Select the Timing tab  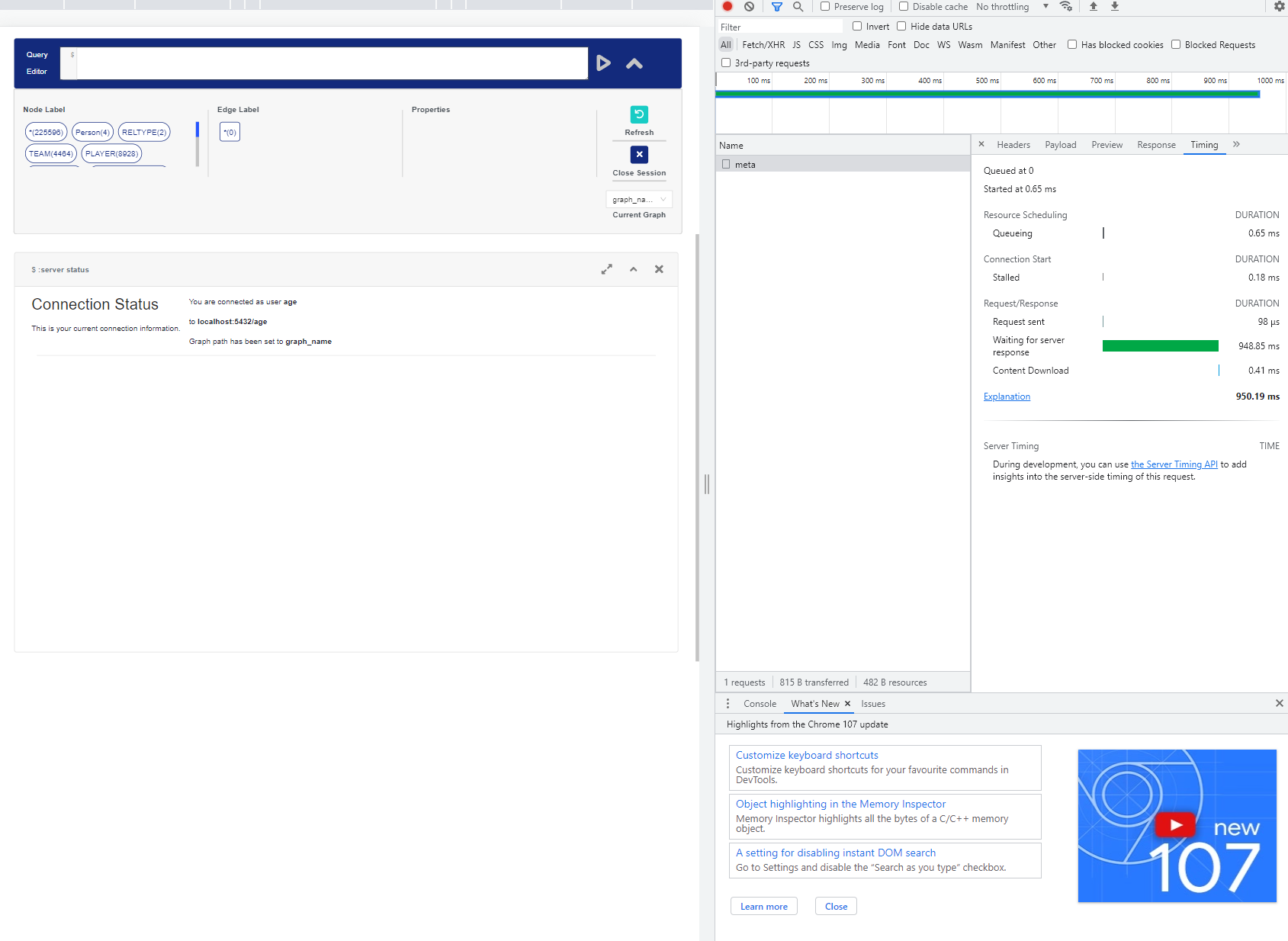[x=1205, y=145]
